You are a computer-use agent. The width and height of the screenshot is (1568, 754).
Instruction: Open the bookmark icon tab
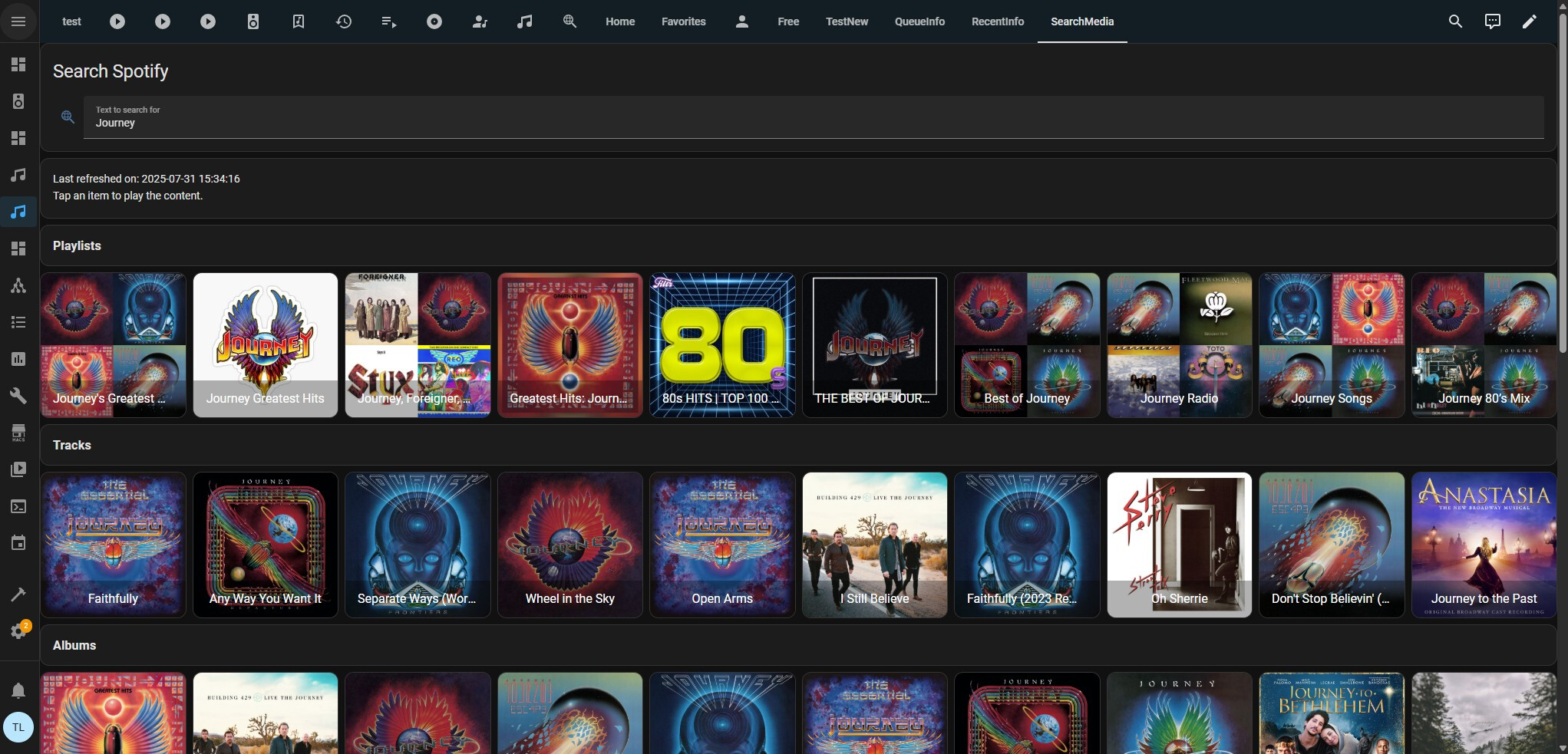pos(299,21)
